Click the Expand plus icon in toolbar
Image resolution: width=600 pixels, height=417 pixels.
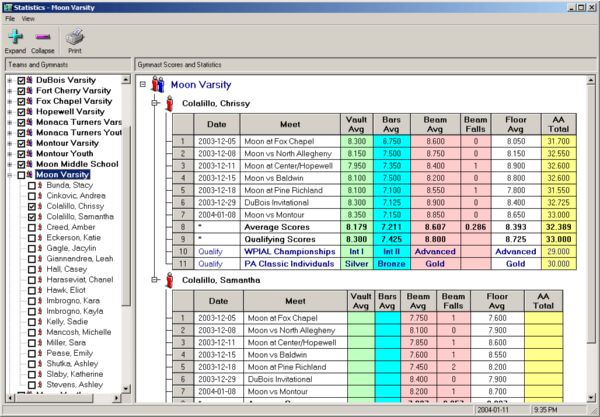(x=15, y=37)
